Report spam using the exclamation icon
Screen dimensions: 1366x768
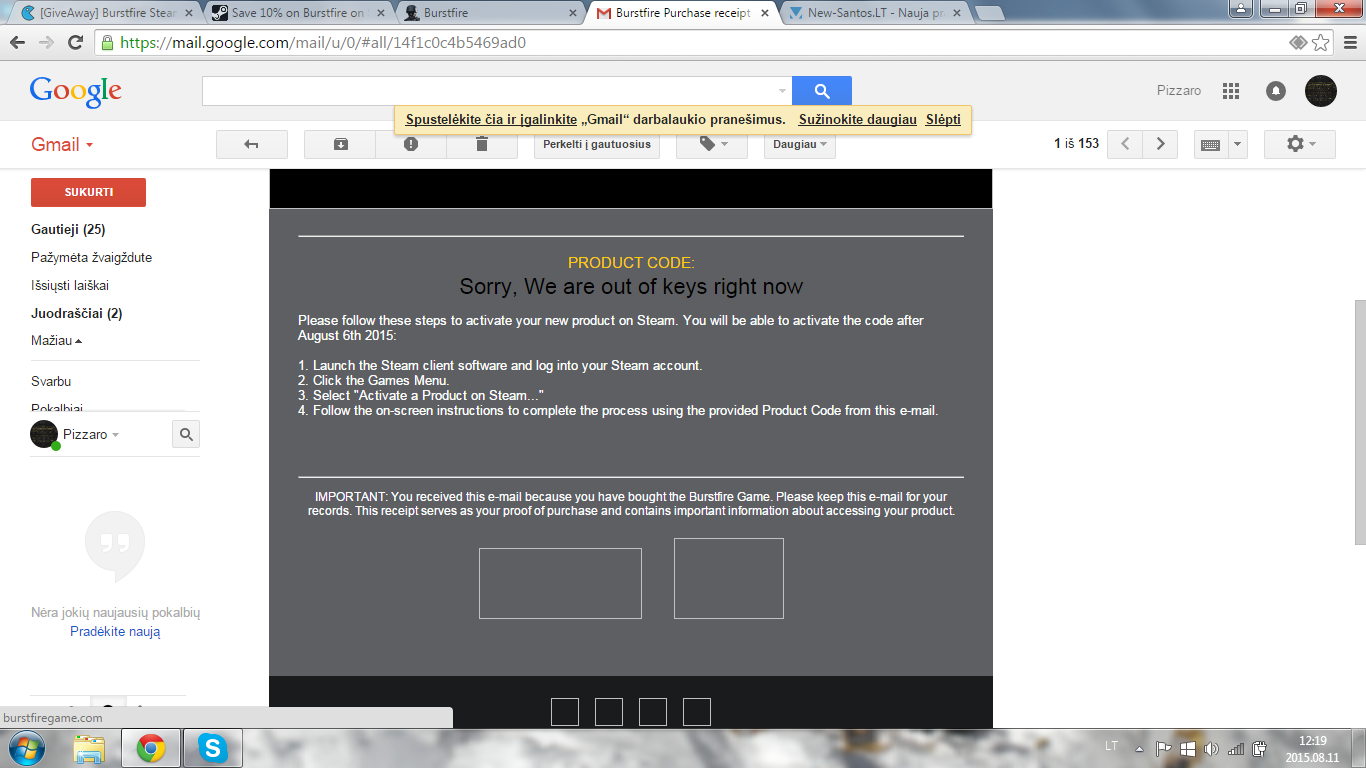click(x=411, y=144)
